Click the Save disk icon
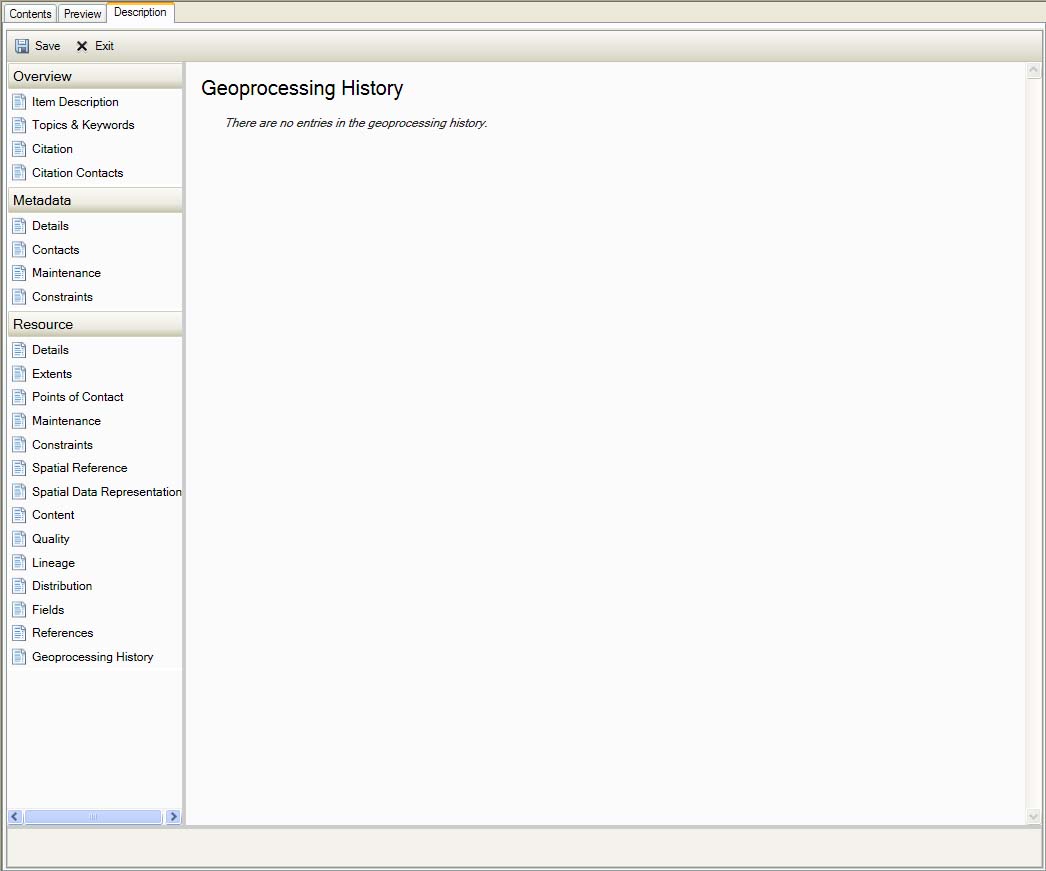 pyautogui.click(x=22, y=46)
